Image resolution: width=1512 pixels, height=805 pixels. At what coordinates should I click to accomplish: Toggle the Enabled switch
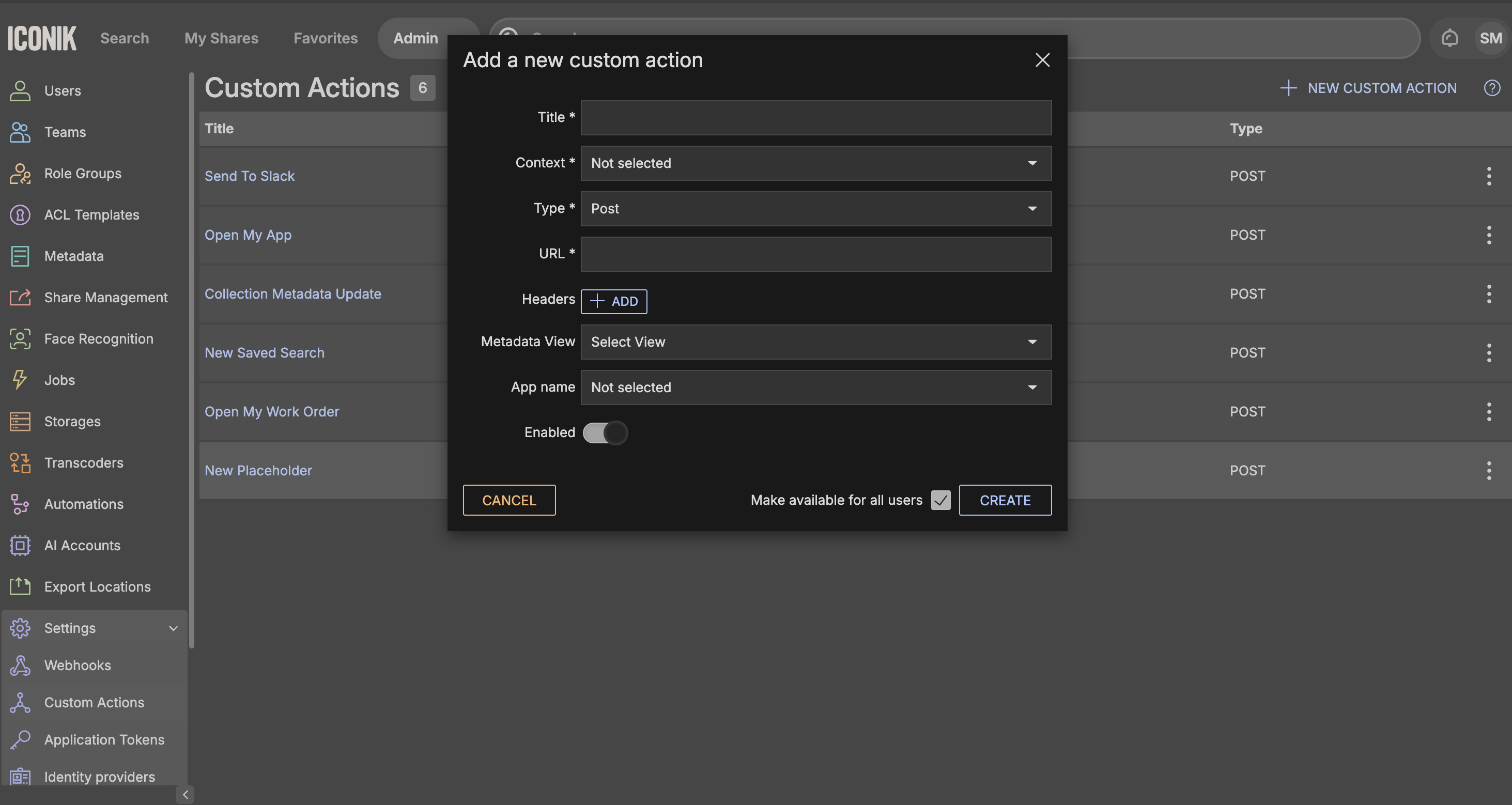click(x=605, y=433)
